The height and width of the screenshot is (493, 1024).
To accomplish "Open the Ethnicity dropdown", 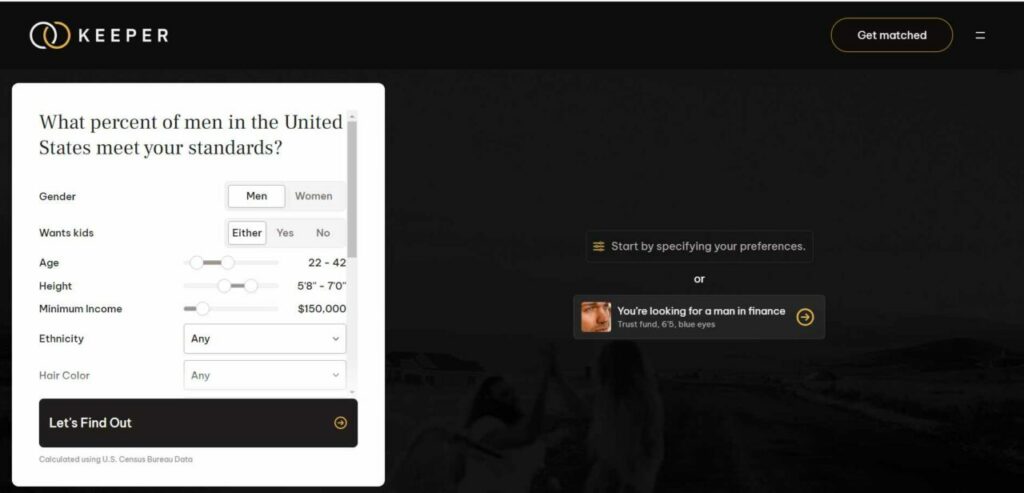I will click(264, 339).
